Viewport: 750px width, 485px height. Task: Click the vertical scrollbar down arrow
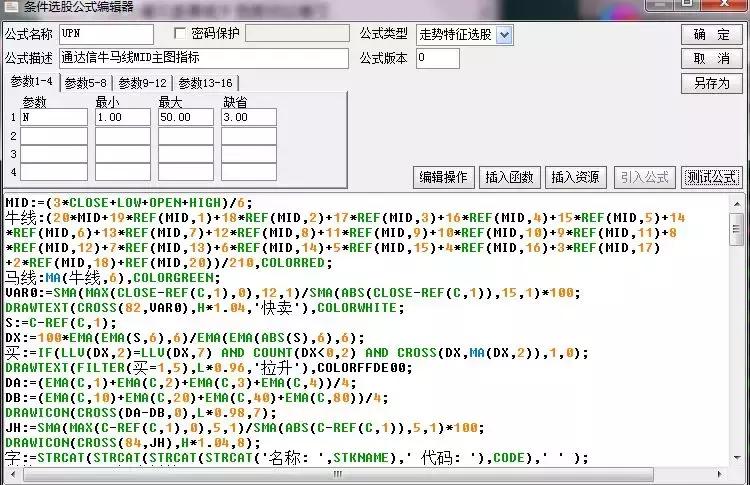[737, 458]
